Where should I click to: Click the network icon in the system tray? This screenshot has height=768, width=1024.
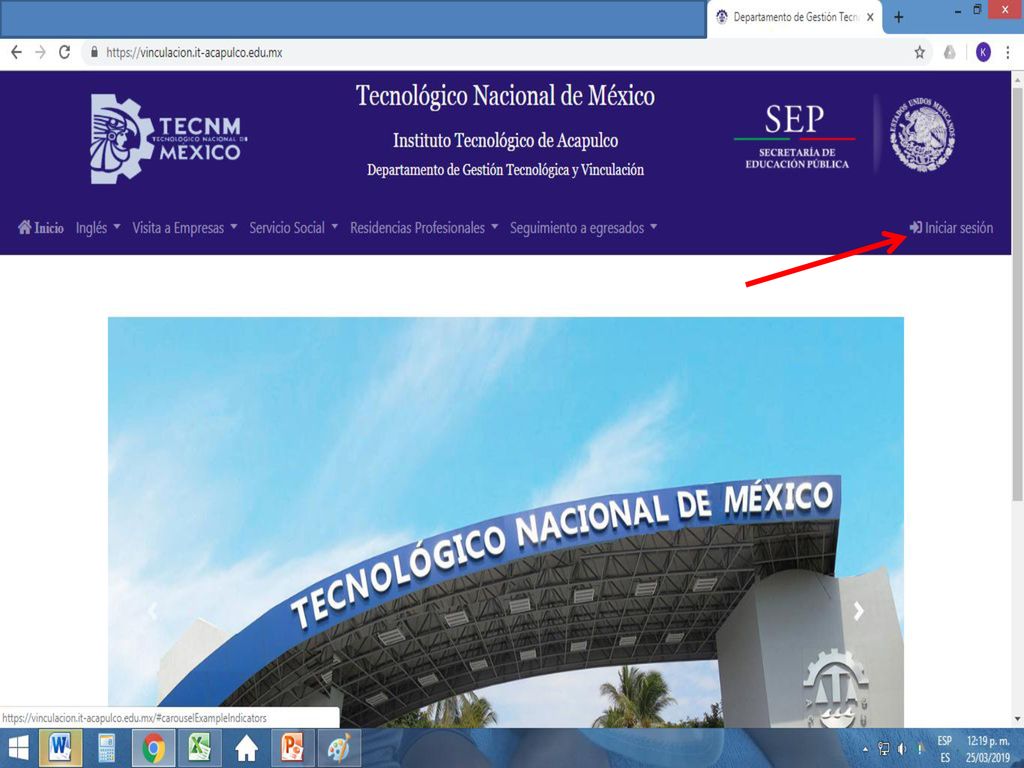[884, 749]
